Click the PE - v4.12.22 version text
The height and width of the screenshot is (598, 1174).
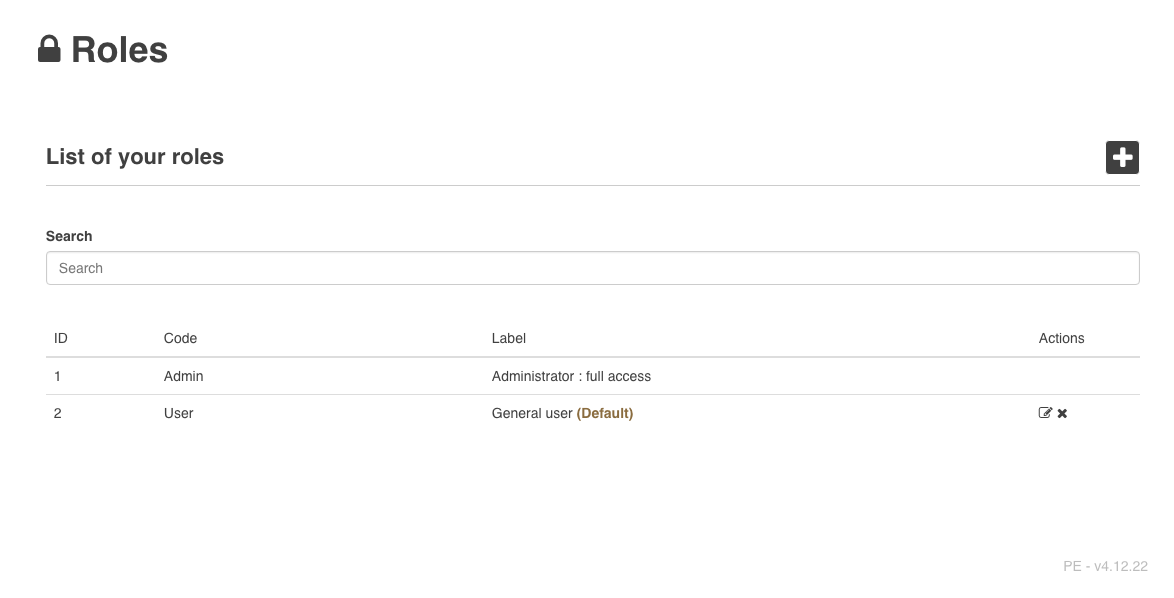[x=1105, y=566]
